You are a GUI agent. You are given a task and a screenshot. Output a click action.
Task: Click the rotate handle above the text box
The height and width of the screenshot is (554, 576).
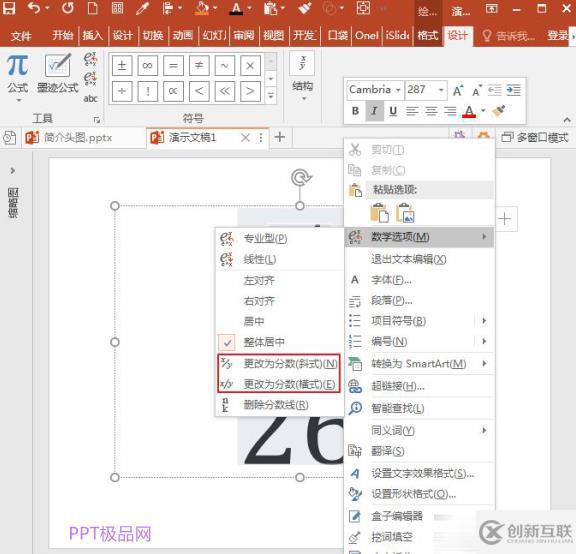300,178
